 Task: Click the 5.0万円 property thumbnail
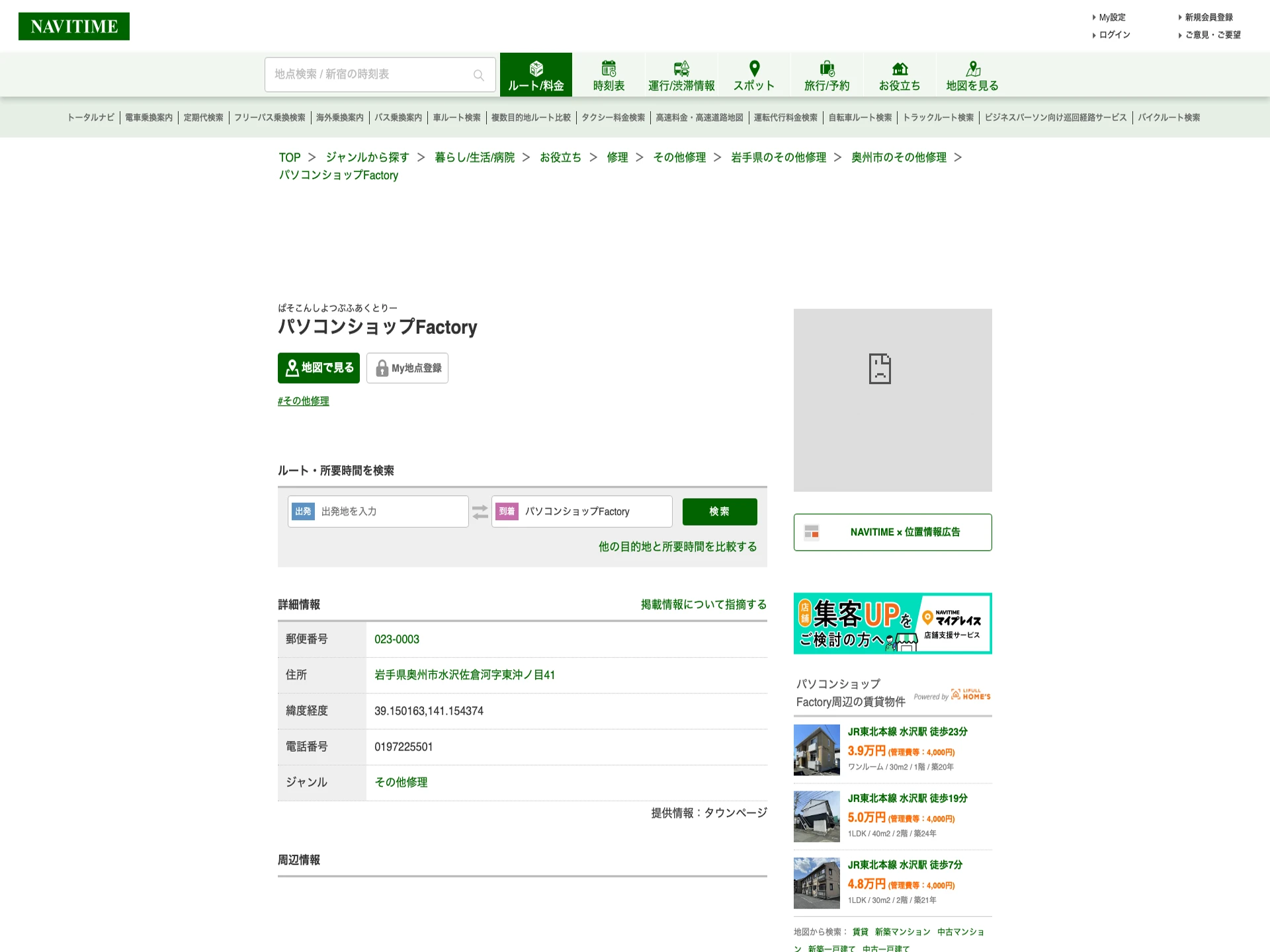click(817, 816)
